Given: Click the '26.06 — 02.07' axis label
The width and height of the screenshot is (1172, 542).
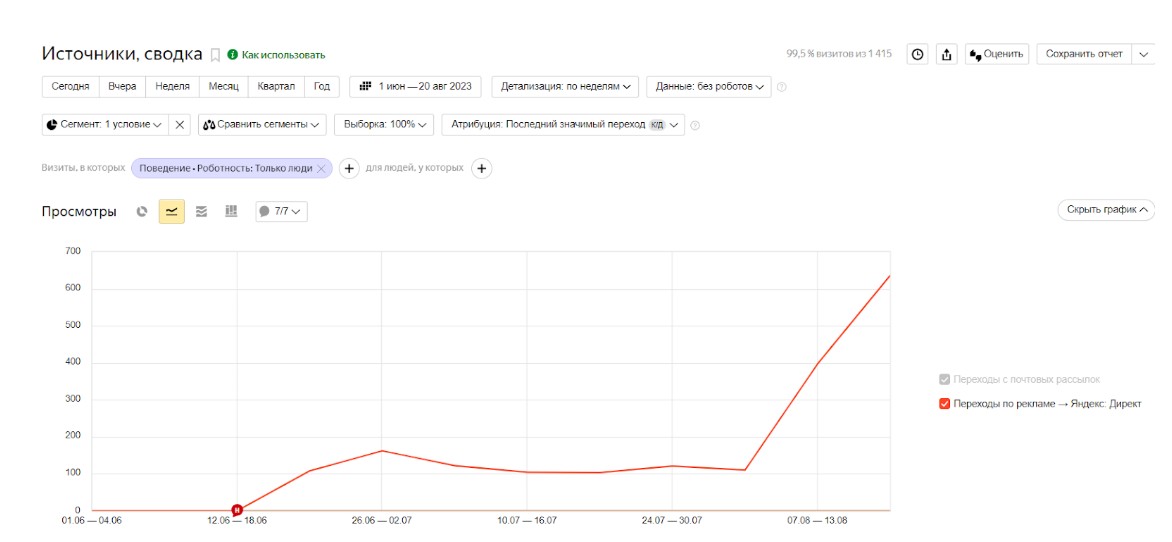Looking at the screenshot, I should [x=381, y=523].
